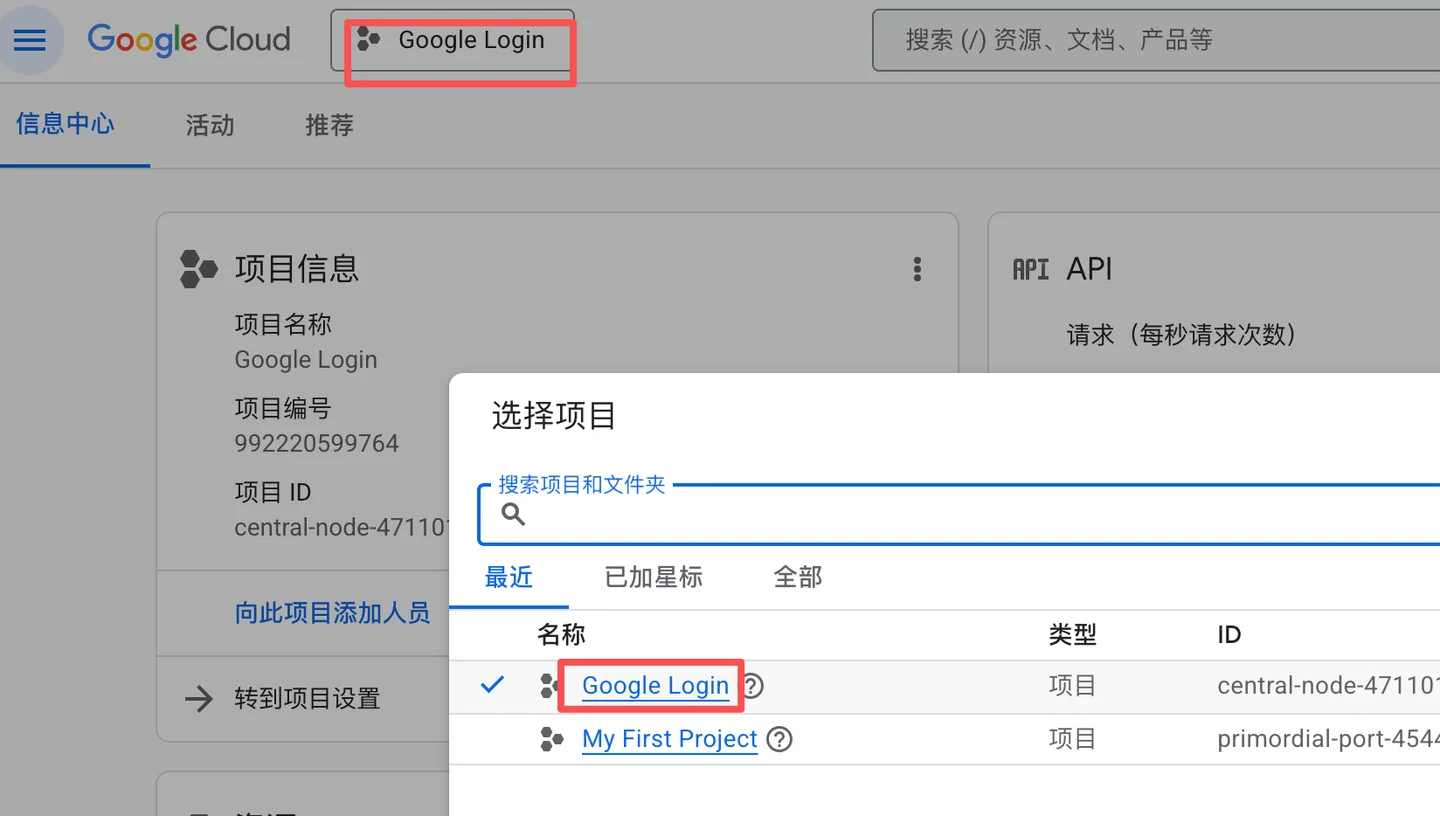Click the help circle beside Google Login

[751, 686]
